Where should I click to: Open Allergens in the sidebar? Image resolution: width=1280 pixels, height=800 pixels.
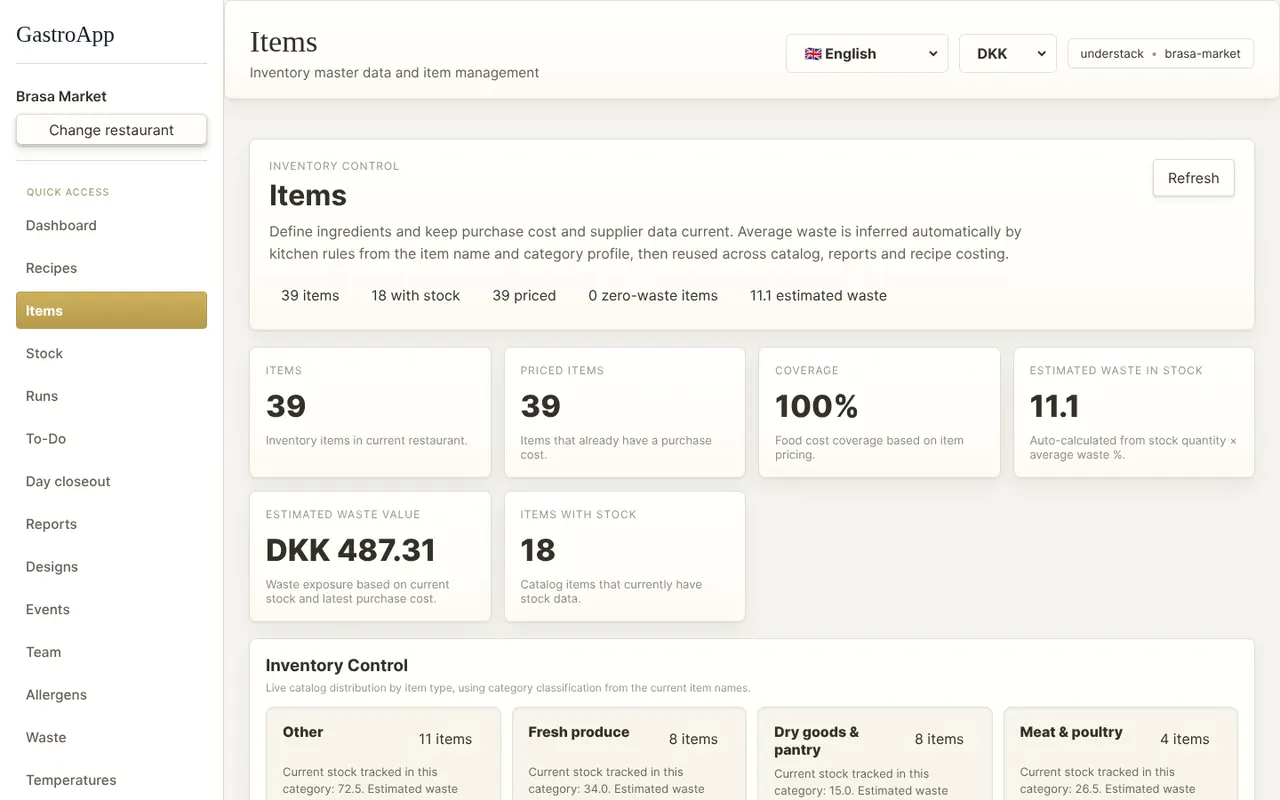click(111, 695)
